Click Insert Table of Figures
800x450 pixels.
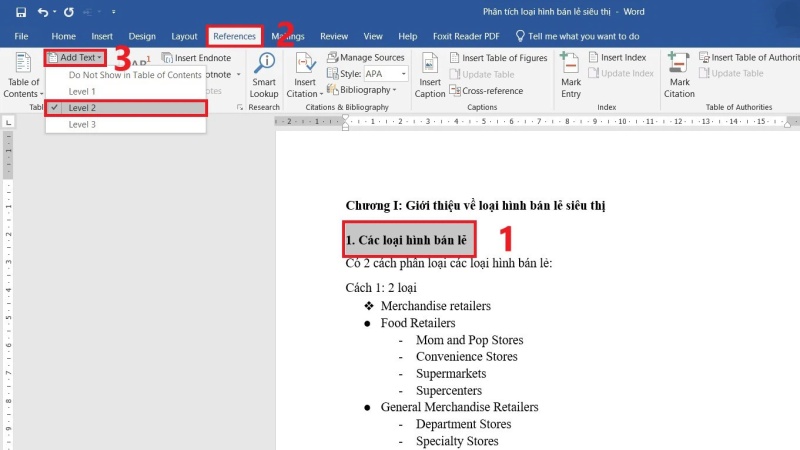[x=498, y=58]
